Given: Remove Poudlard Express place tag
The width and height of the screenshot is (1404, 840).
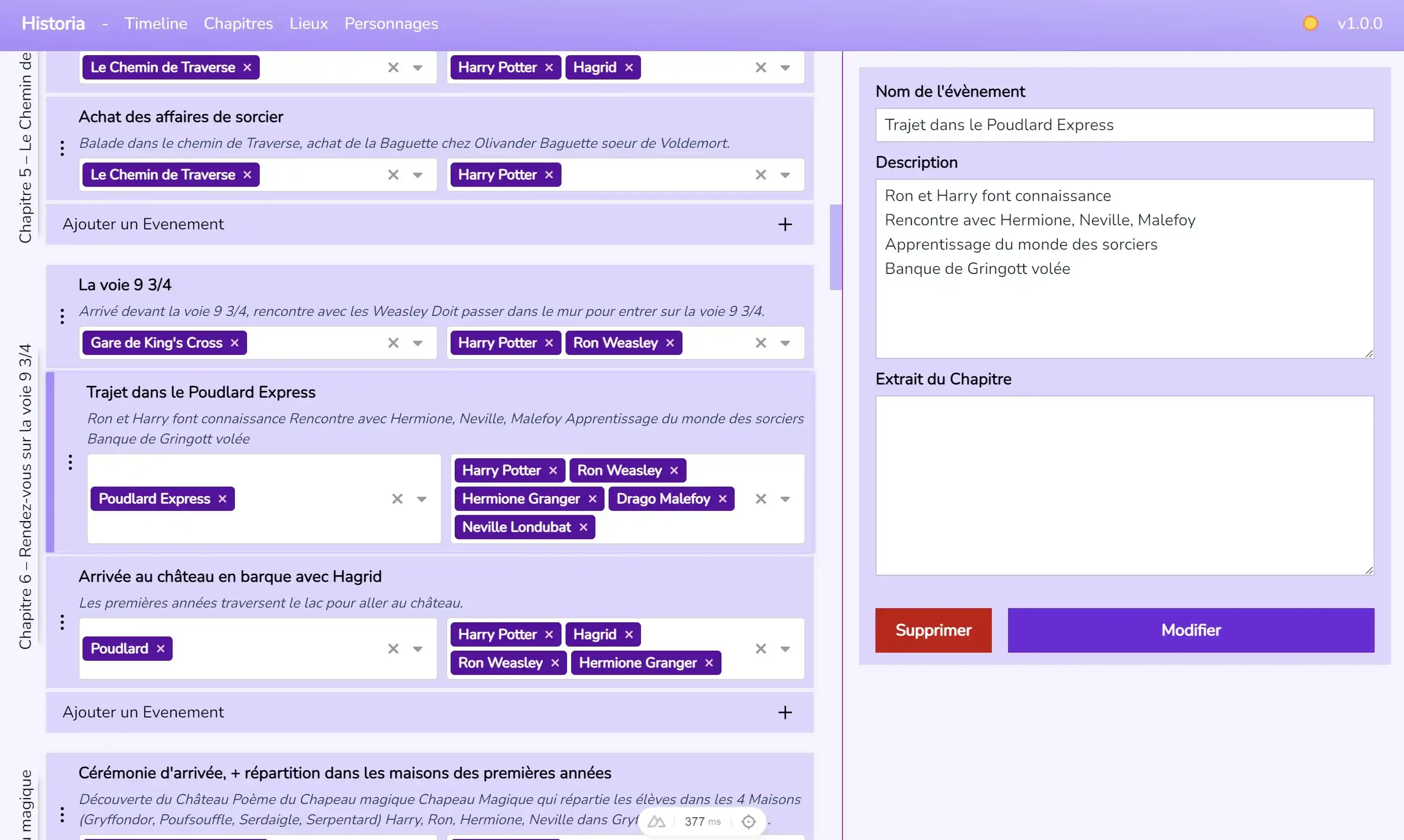Looking at the screenshot, I should pyautogui.click(x=222, y=499).
